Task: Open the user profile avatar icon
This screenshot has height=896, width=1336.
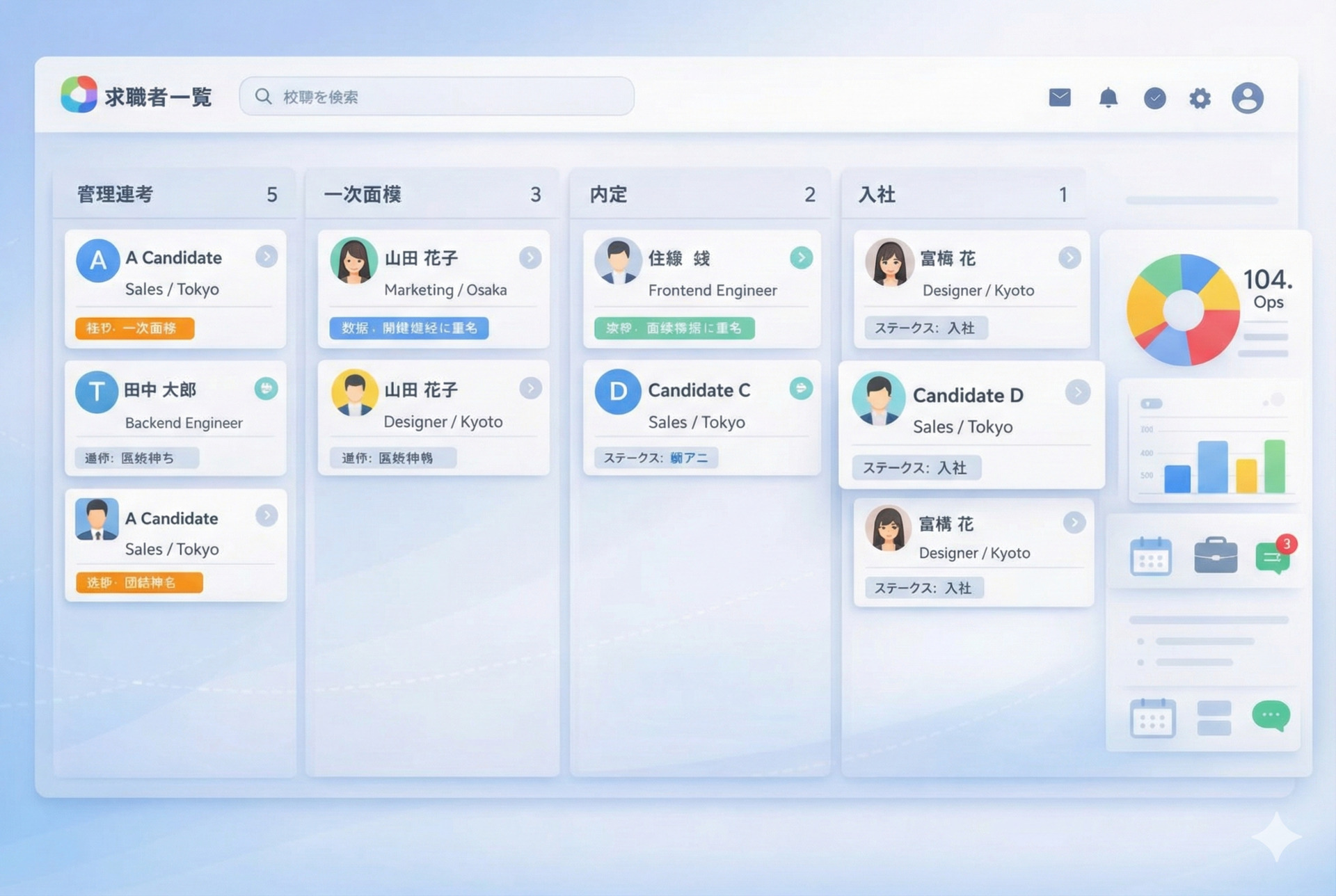Action: [1248, 97]
